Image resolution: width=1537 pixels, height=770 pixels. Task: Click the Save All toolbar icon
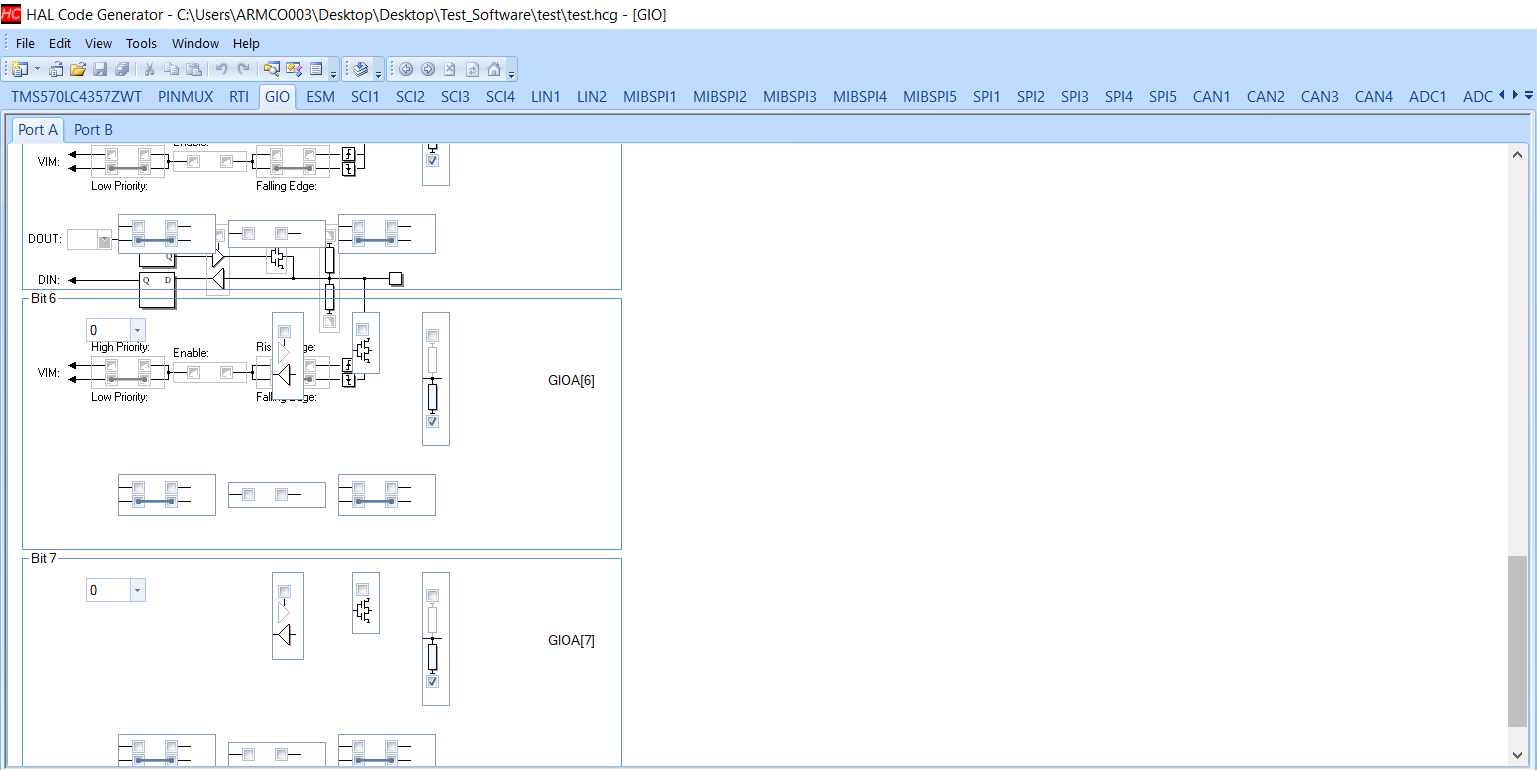(122, 69)
